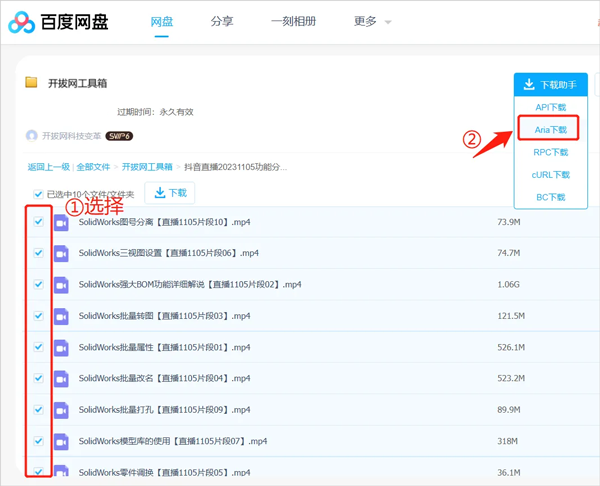Open the 更多 menu
The height and width of the screenshot is (486, 600).
[365, 21]
